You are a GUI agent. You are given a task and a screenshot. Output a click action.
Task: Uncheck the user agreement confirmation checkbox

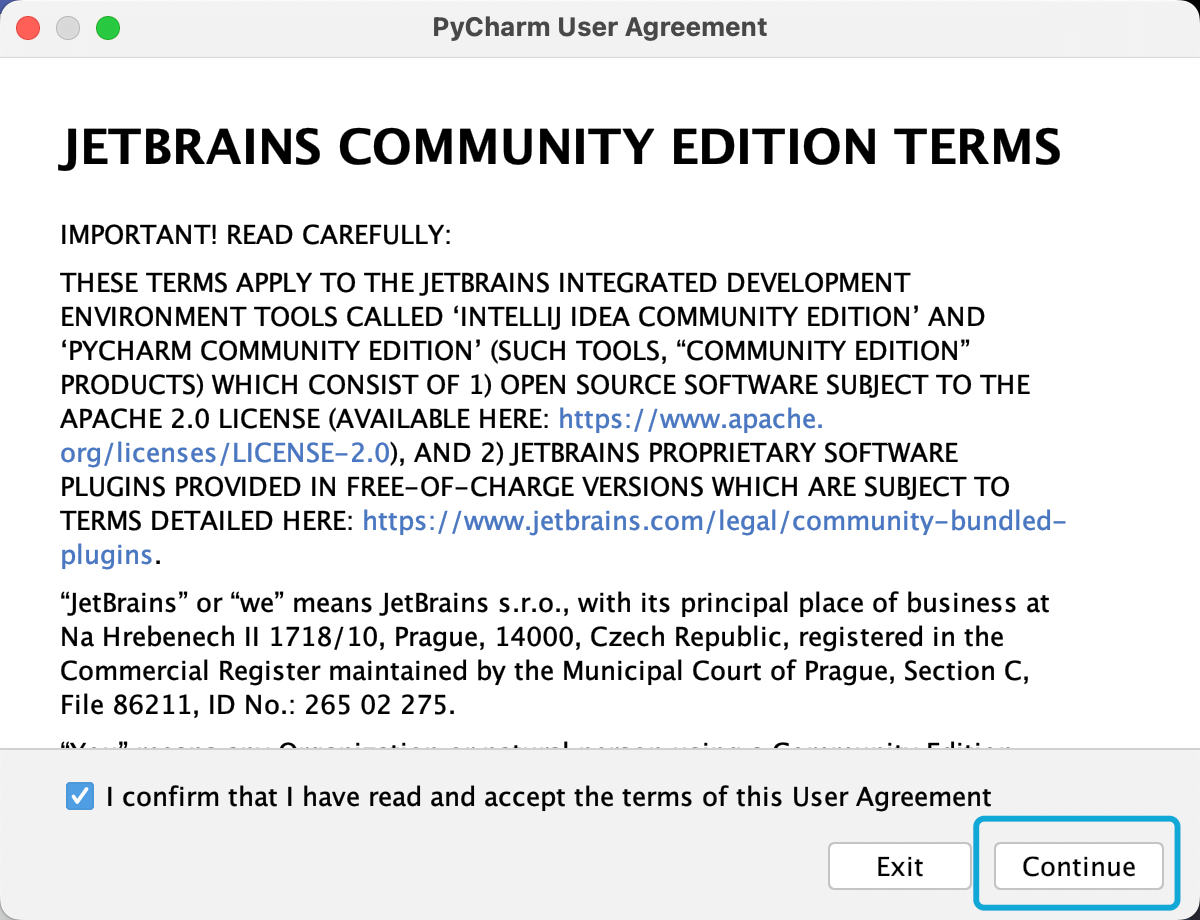click(x=79, y=797)
